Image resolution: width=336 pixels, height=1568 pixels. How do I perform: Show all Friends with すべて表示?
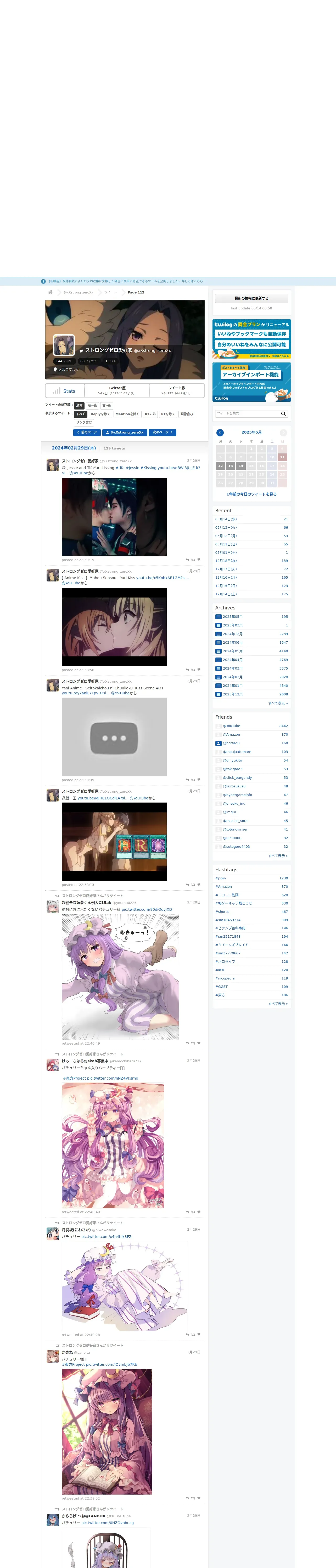(278, 856)
